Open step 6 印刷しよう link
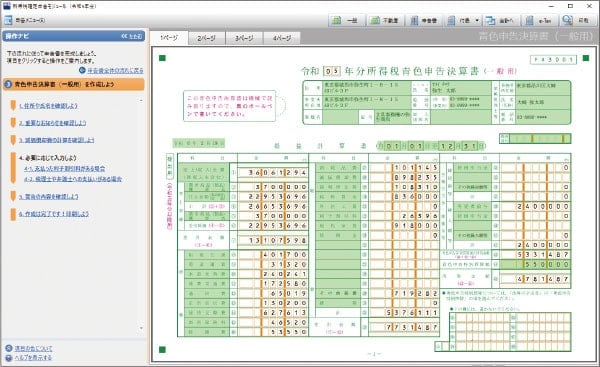This screenshot has height=367, width=600. 54,214
